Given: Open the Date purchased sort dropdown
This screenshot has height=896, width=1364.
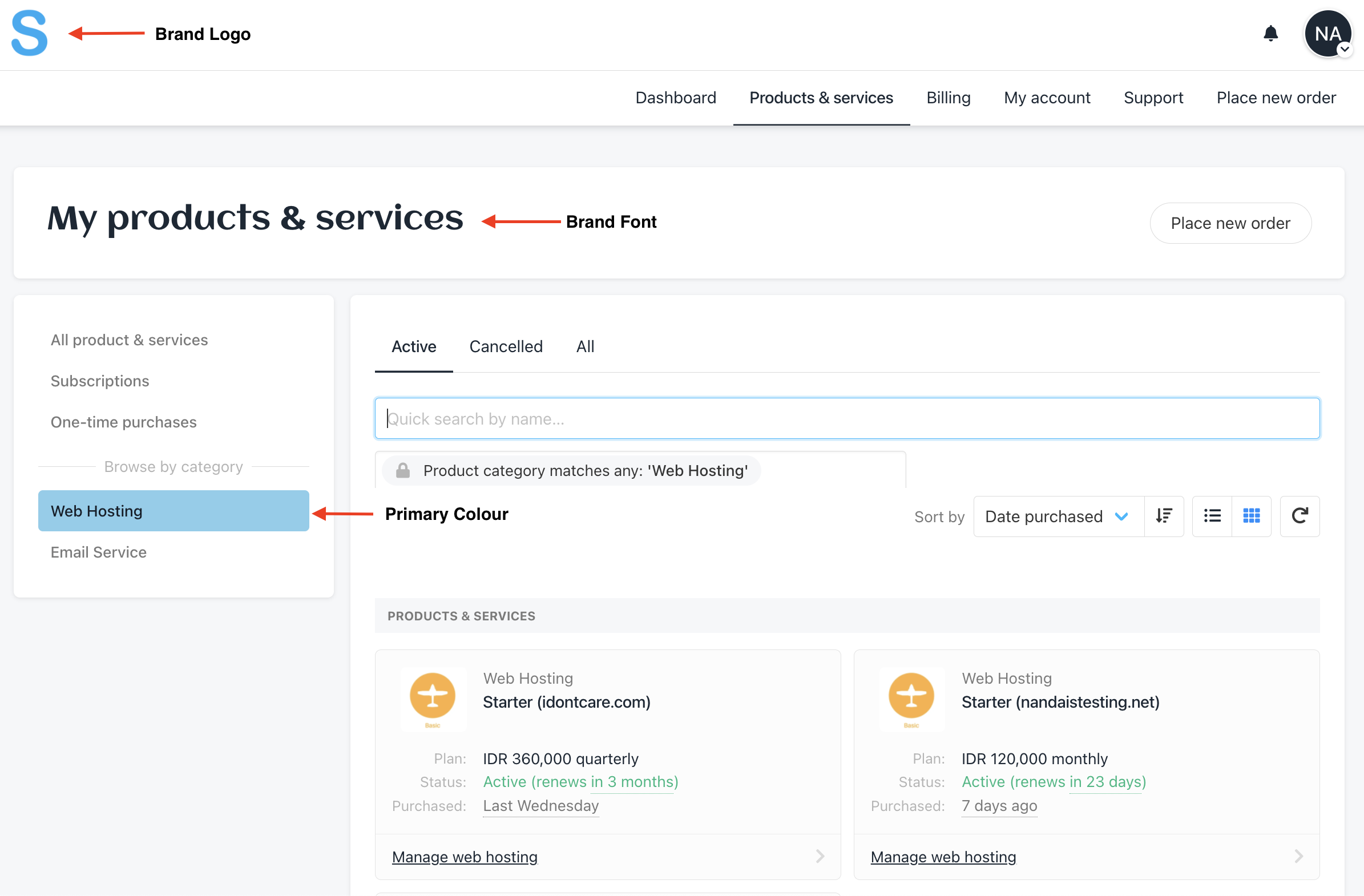Looking at the screenshot, I should (x=1058, y=516).
